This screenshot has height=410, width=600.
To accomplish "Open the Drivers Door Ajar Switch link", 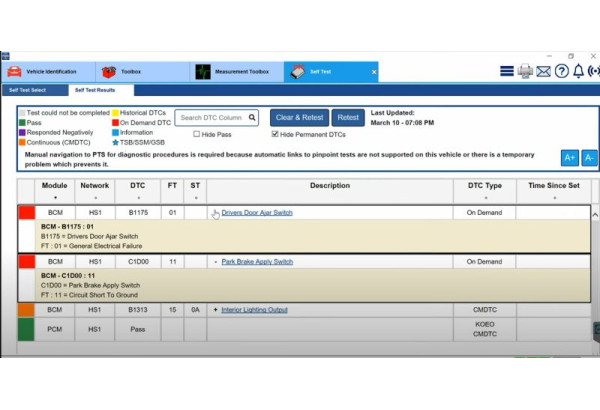I will click(x=257, y=213).
